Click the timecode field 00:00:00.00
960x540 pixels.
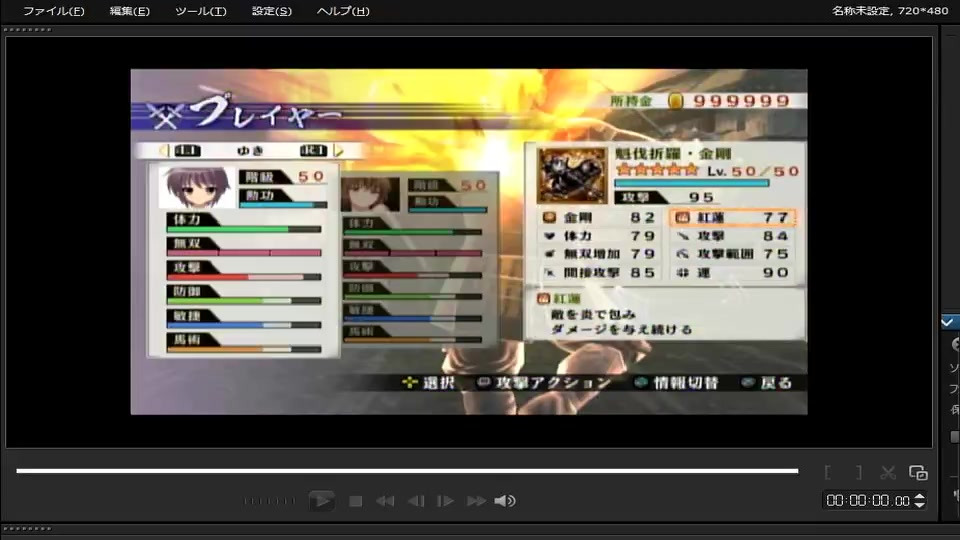tap(868, 501)
